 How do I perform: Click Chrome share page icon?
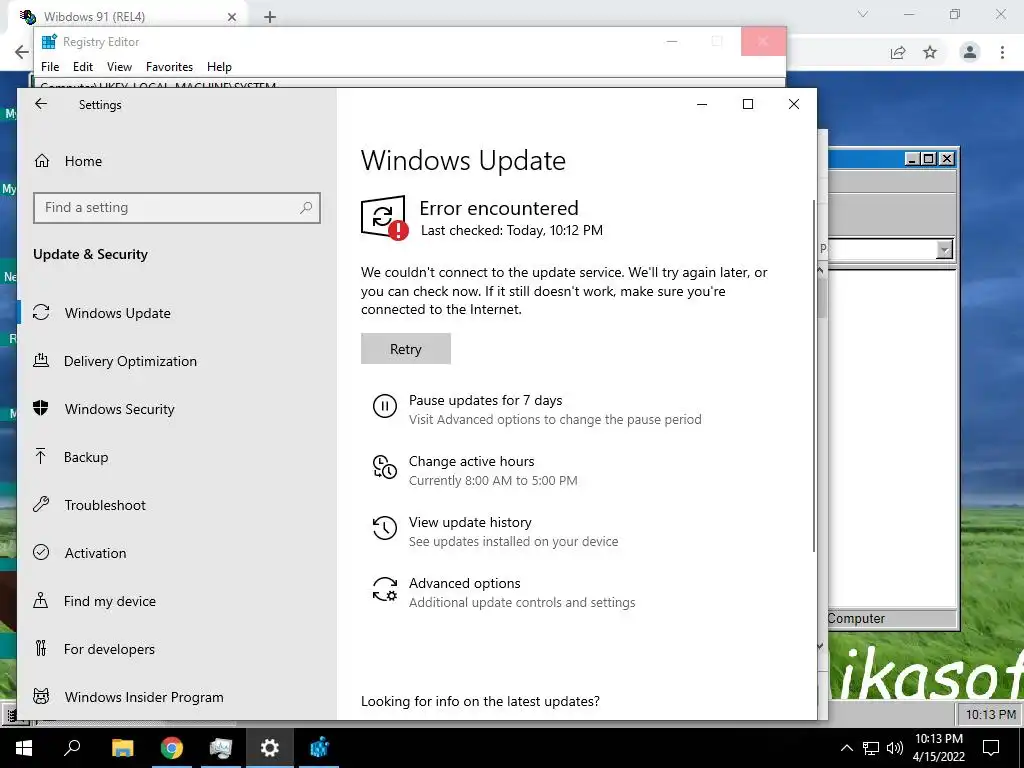(x=898, y=52)
